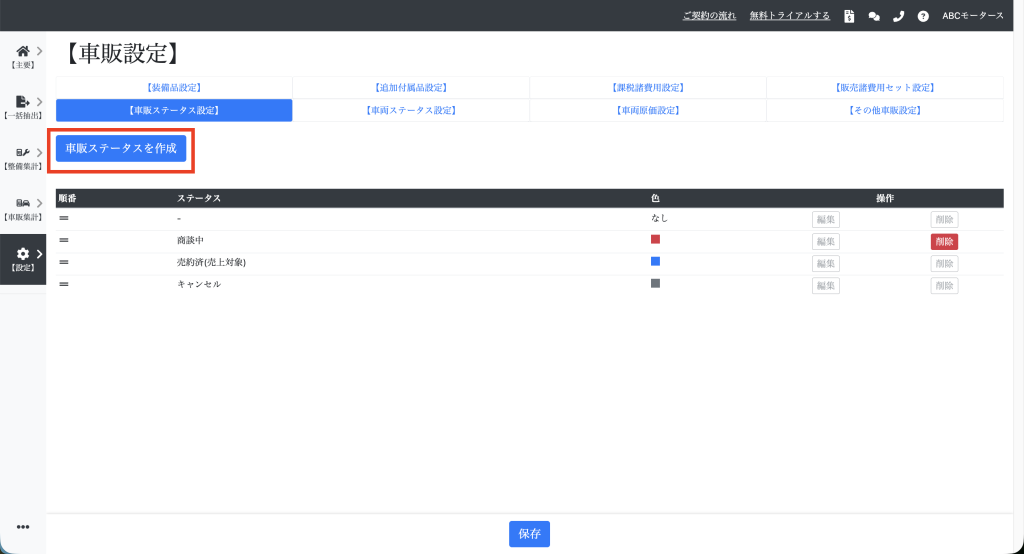Click the 車販ステータスを作成 button
The width and height of the screenshot is (1024, 554).
(x=121, y=148)
